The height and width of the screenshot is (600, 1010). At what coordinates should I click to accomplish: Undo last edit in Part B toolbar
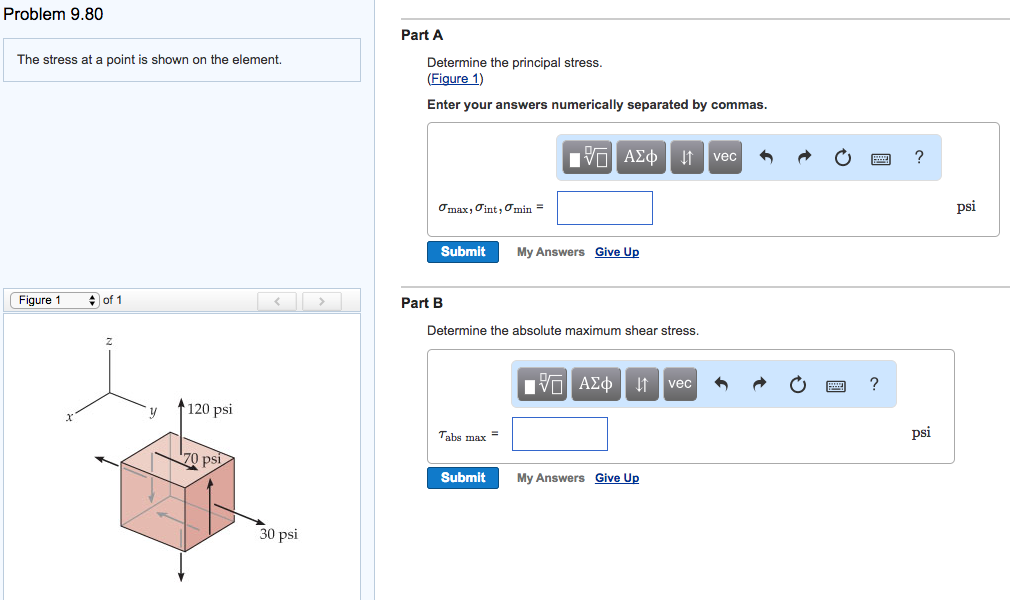pos(721,384)
